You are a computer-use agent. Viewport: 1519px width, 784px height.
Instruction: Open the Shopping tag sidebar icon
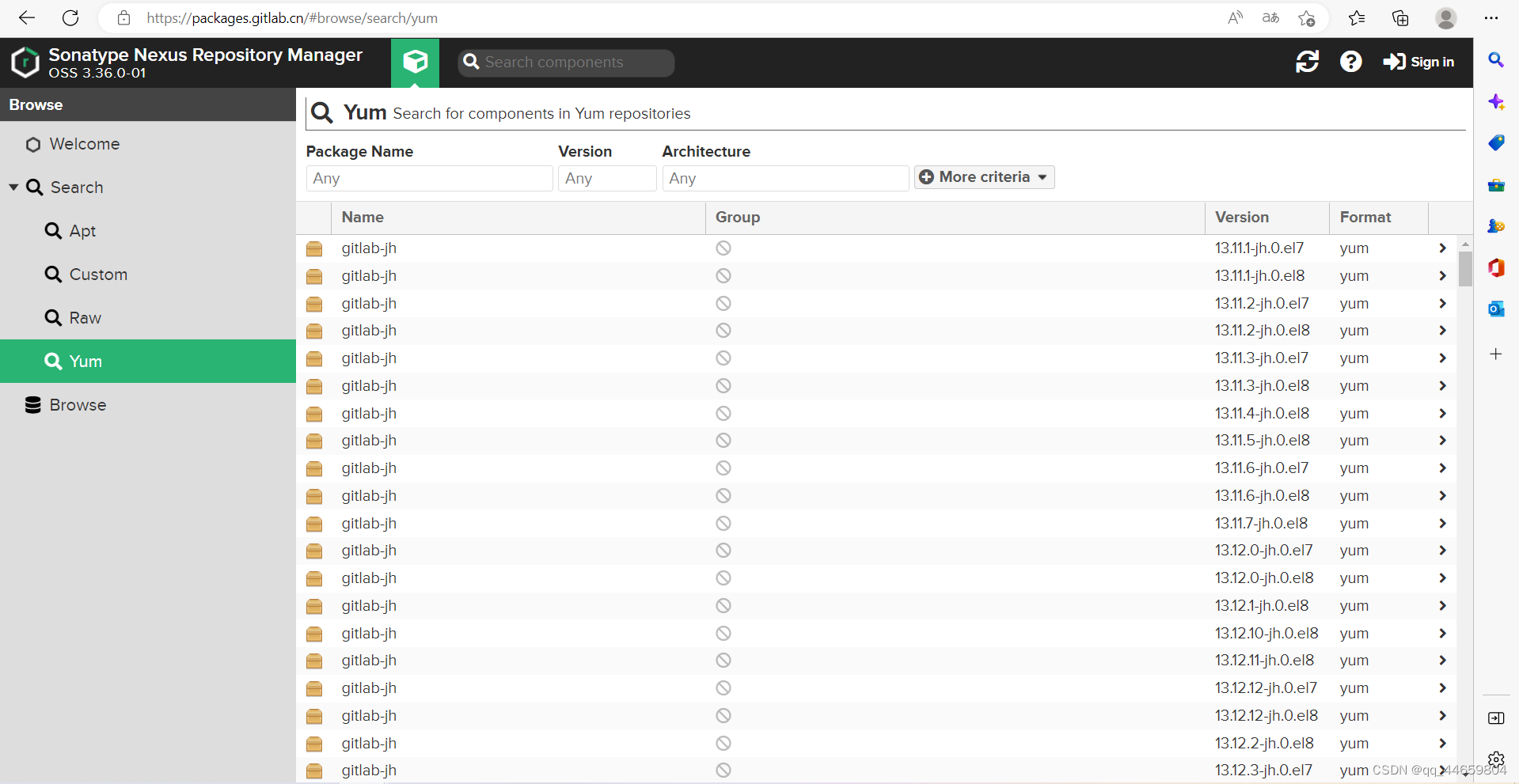pyautogui.click(x=1496, y=143)
